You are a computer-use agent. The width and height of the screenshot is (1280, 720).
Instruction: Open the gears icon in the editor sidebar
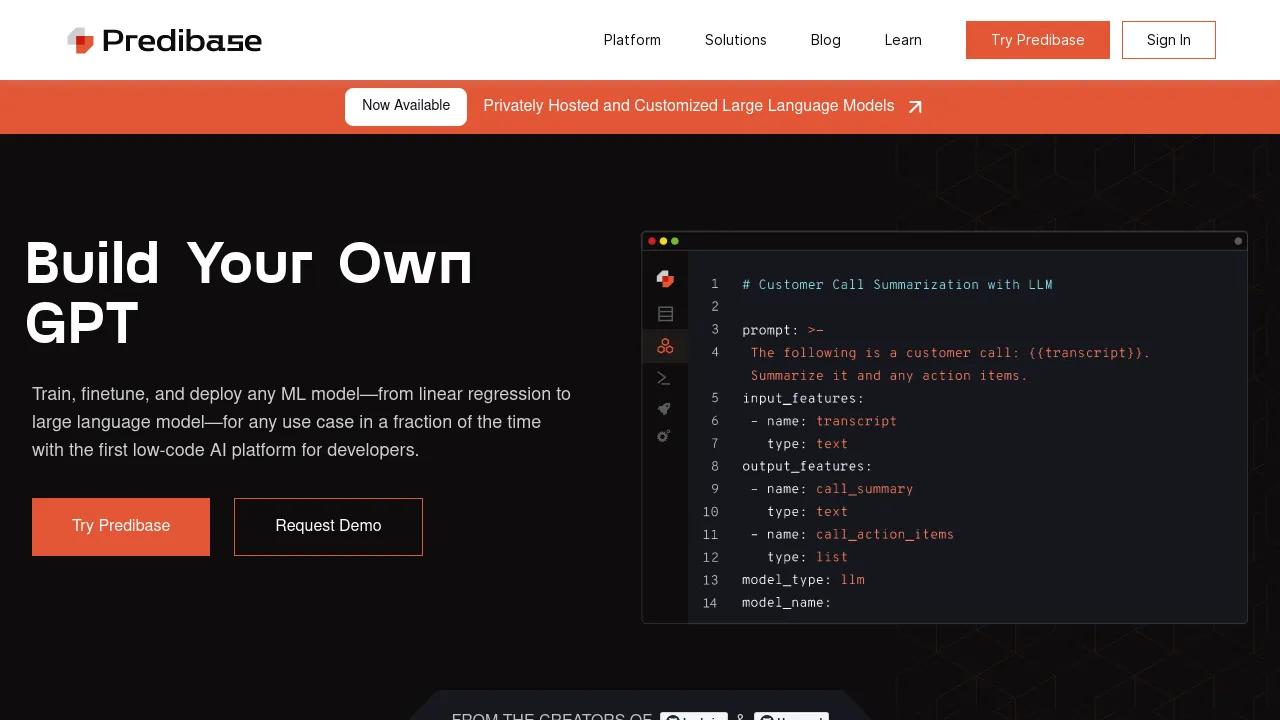point(663,436)
